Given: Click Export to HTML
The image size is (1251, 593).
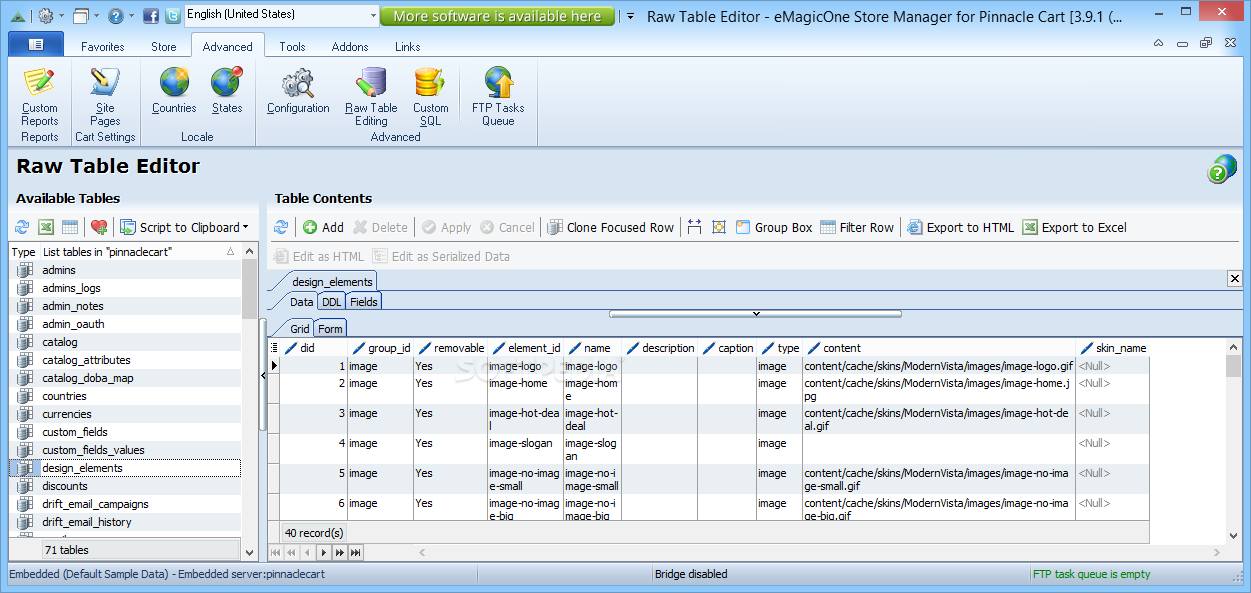Looking at the screenshot, I should [961, 227].
